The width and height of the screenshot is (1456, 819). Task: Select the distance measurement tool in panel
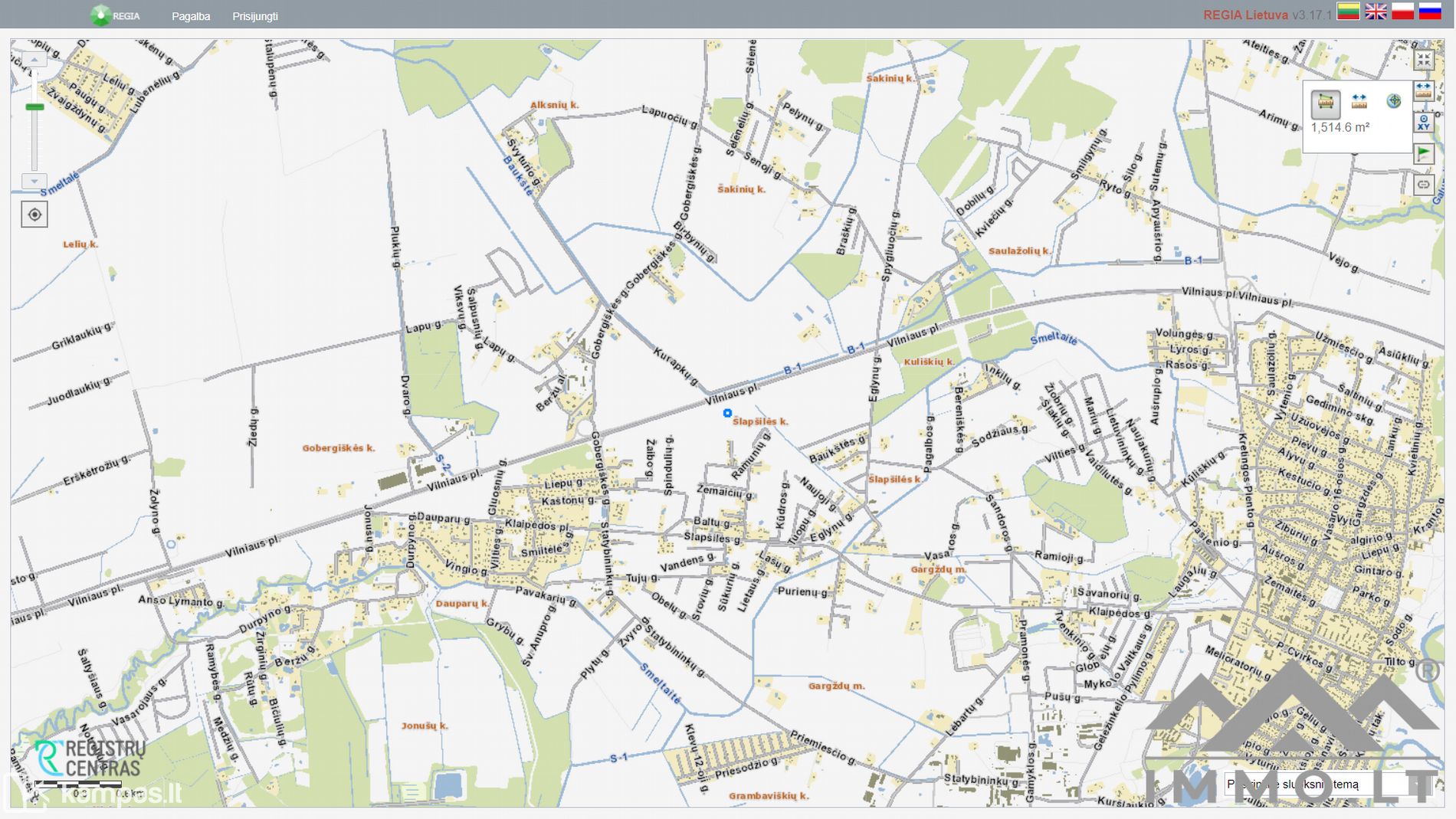coord(1359,102)
